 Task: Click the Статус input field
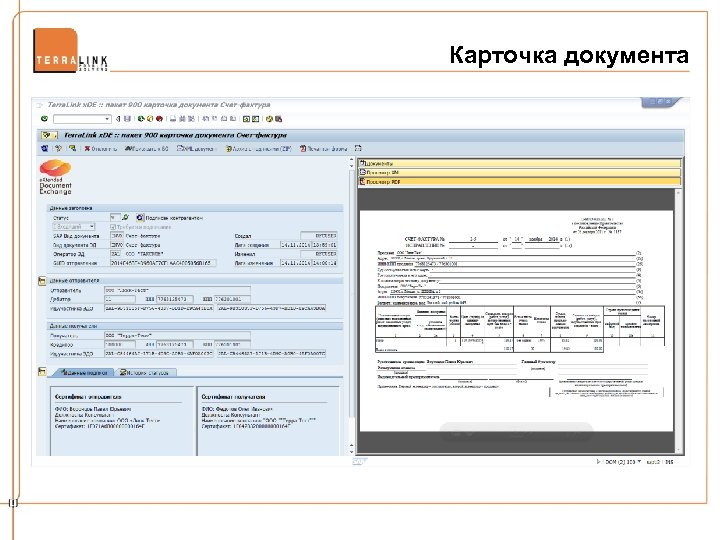(115, 218)
